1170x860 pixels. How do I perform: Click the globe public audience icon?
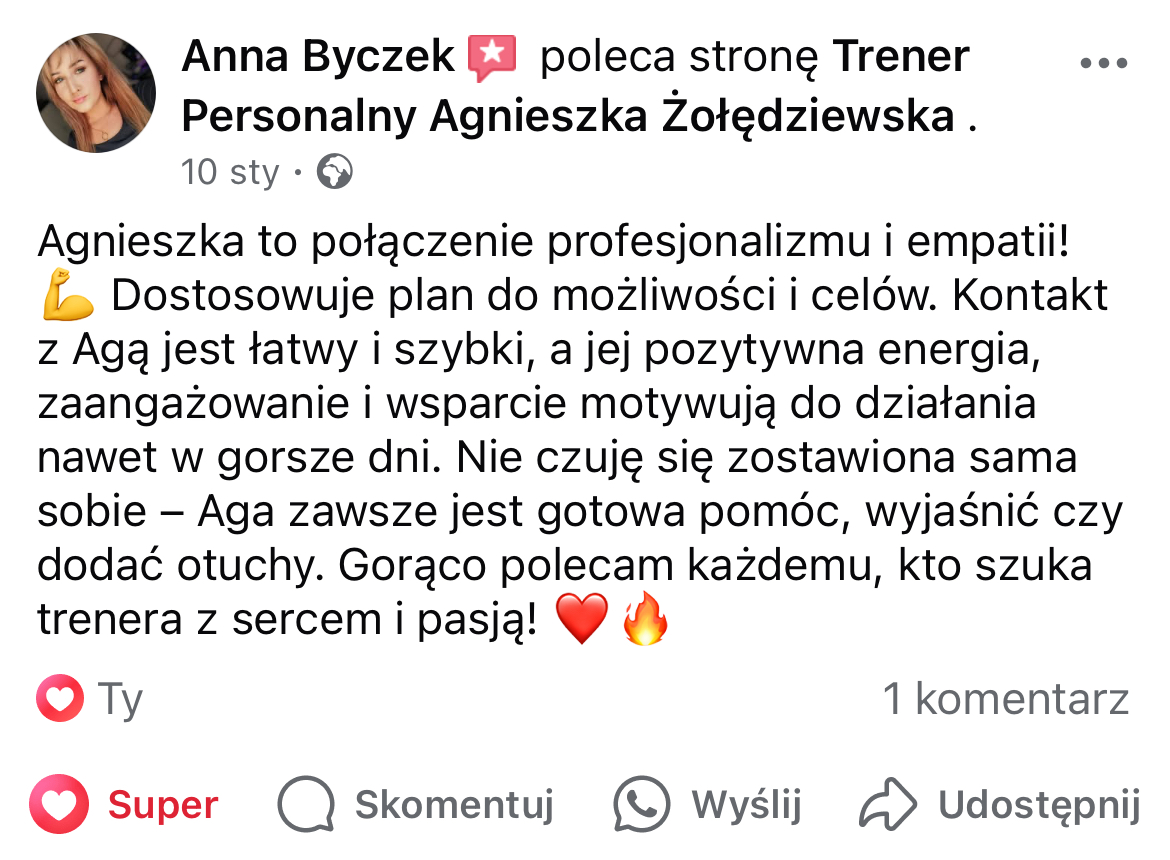334,173
